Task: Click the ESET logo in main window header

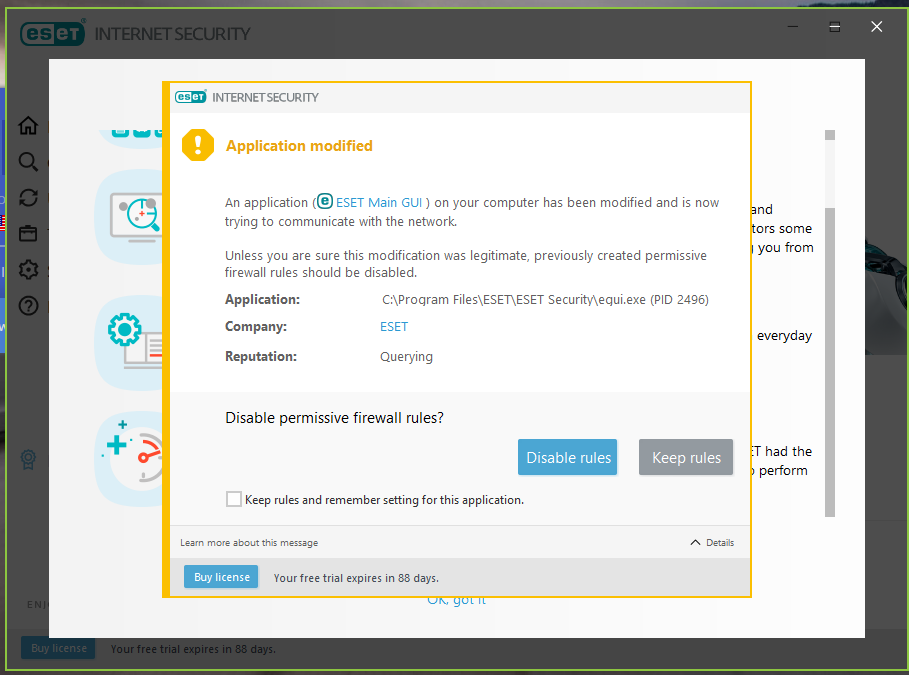Action: click(x=53, y=33)
